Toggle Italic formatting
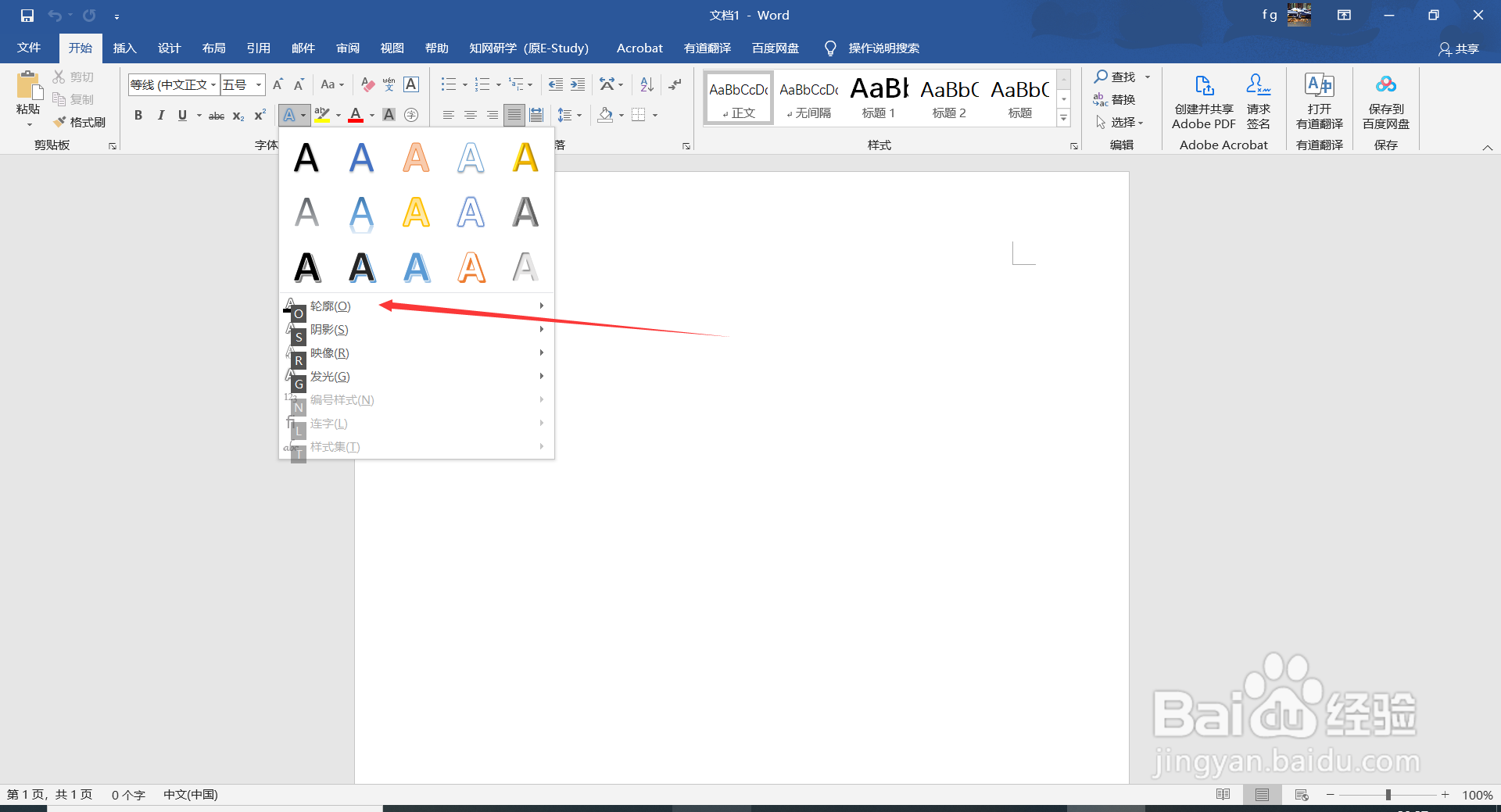The height and width of the screenshot is (812, 1501). click(160, 115)
